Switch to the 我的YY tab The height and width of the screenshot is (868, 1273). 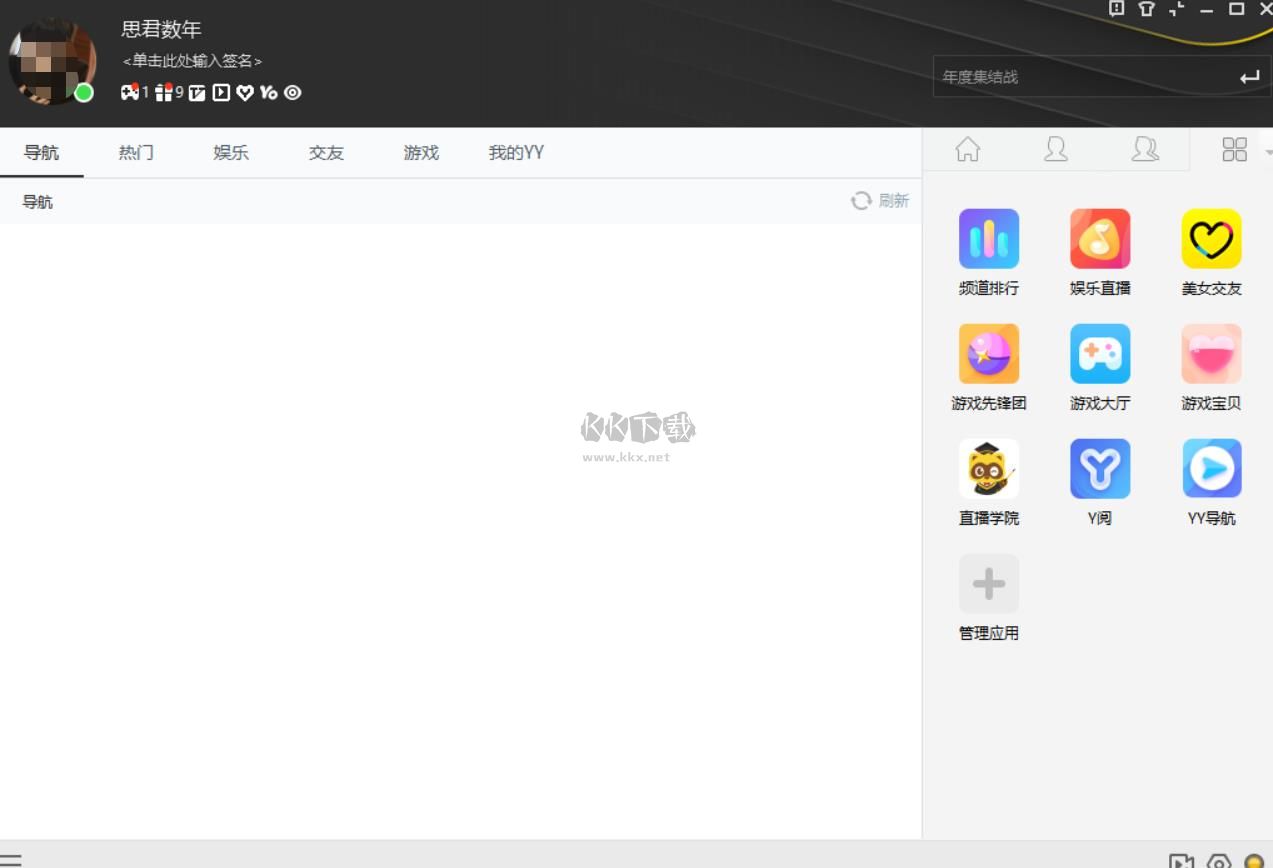515,152
